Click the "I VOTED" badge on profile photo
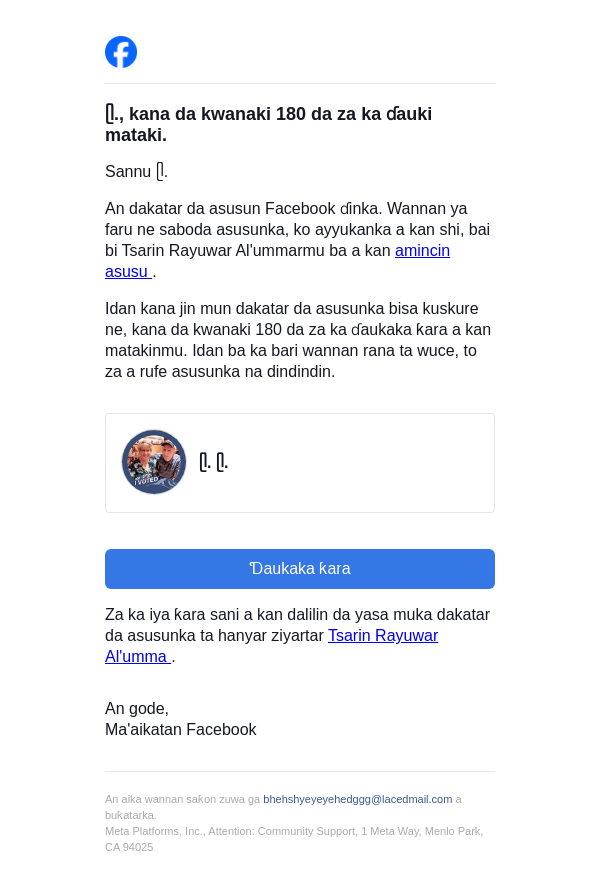600x893 pixels. pos(146,482)
